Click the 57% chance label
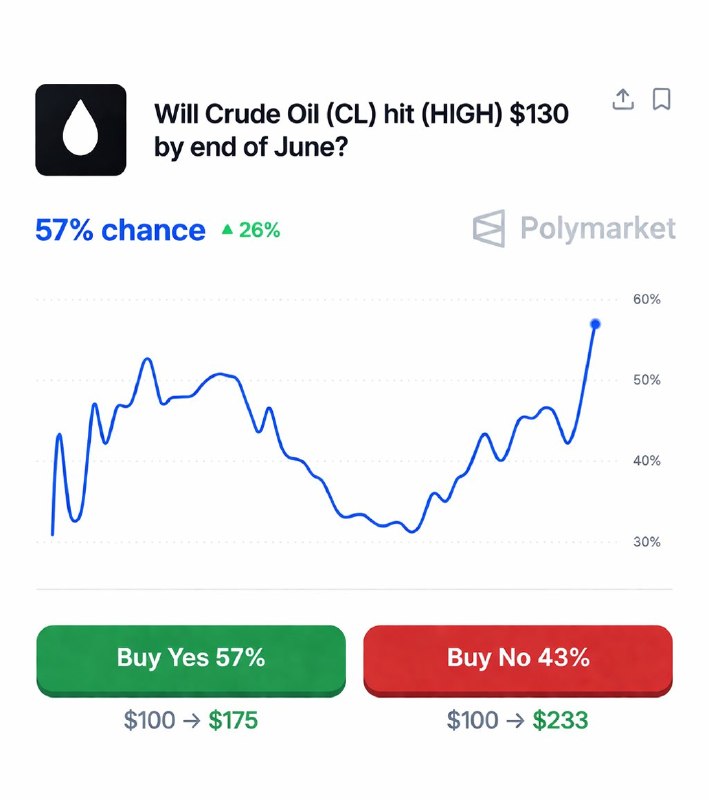The height and width of the screenshot is (800, 709). coord(122,229)
